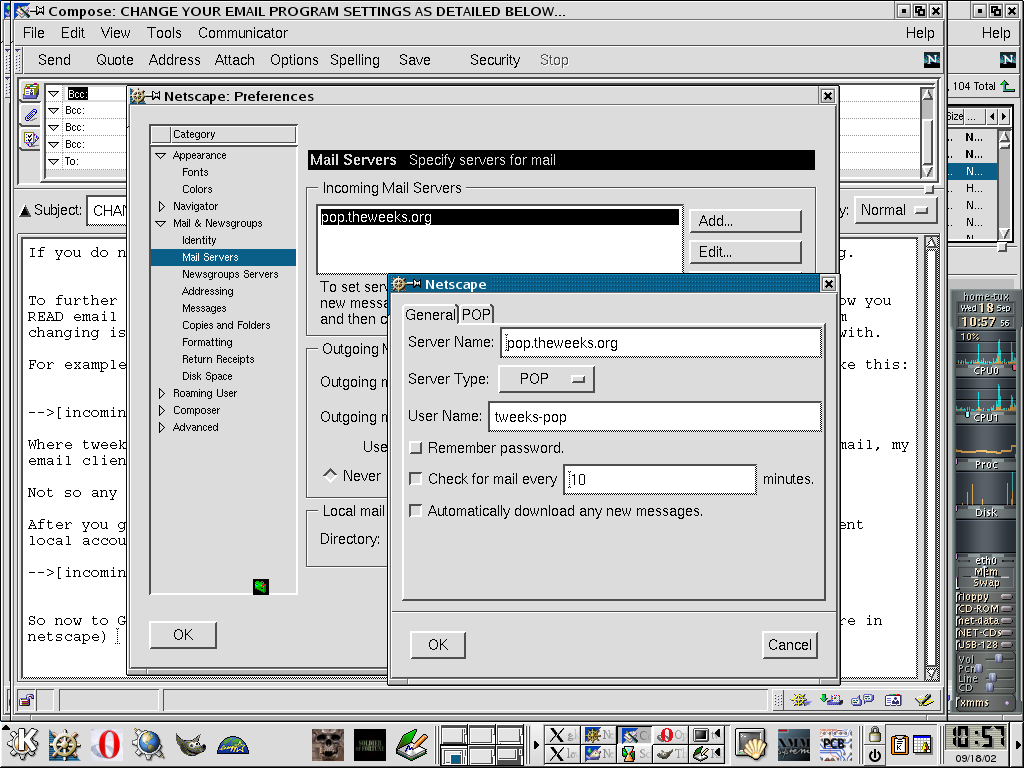Collapse the Mail & Newsgroups category
Image resolution: width=1024 pixels, height=768 pixels.
coord(161,223)
